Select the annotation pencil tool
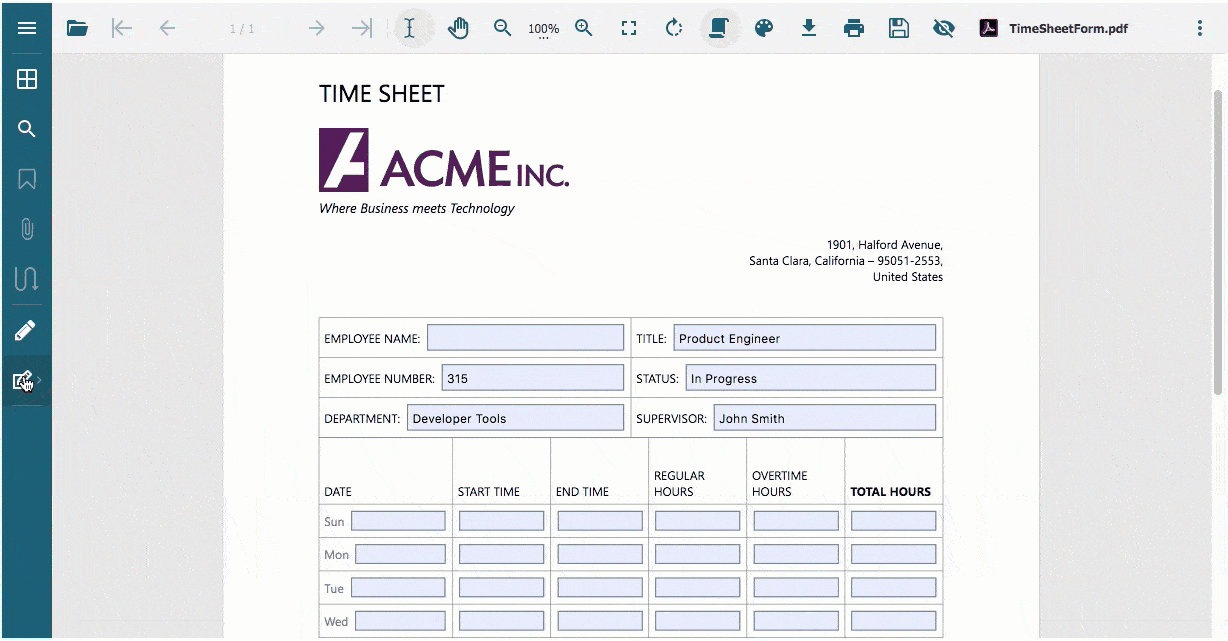The height and width of the screenshot is (641, 1228). click(x=27, y=330)
